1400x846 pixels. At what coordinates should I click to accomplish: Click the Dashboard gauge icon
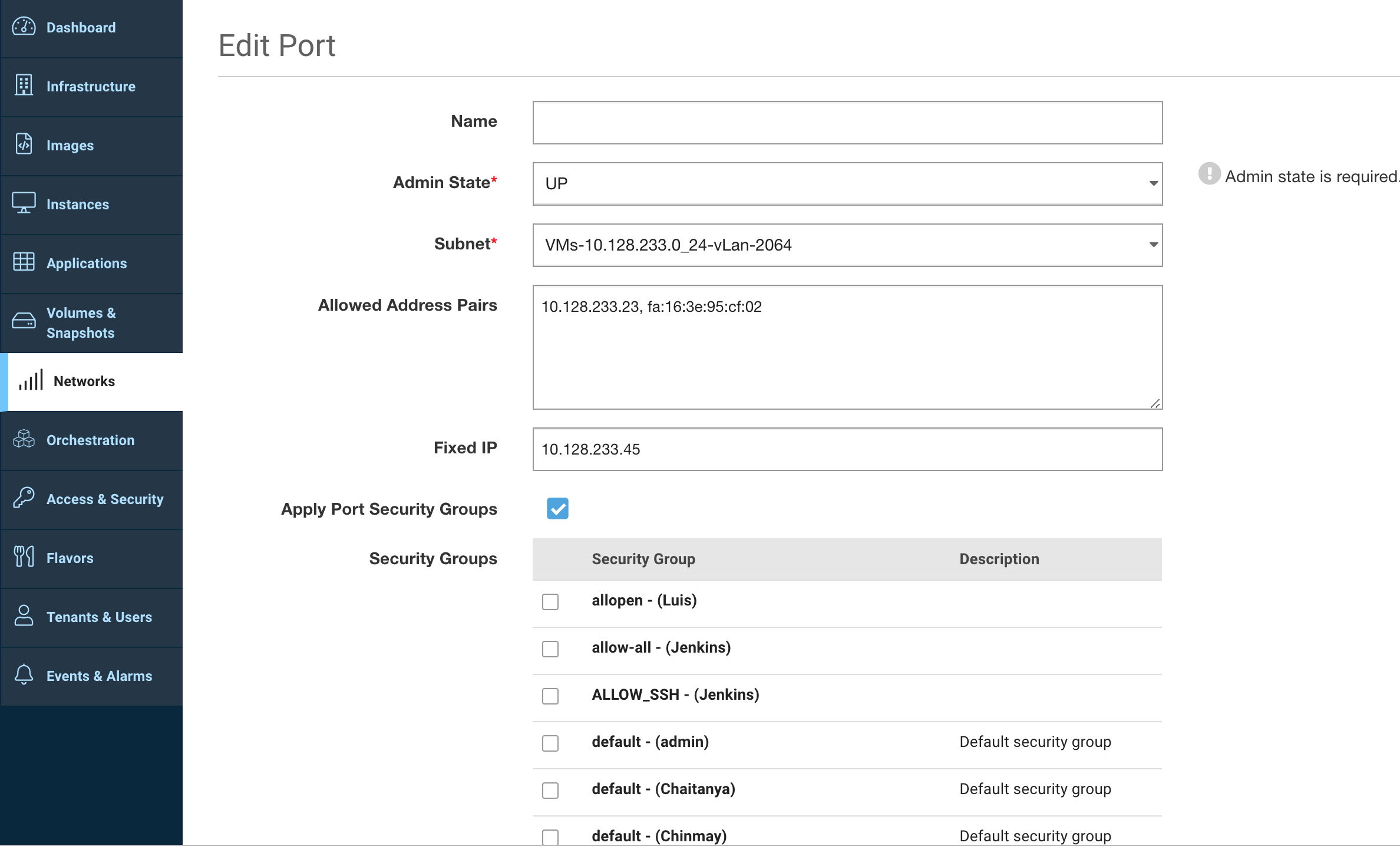[24, 27]
